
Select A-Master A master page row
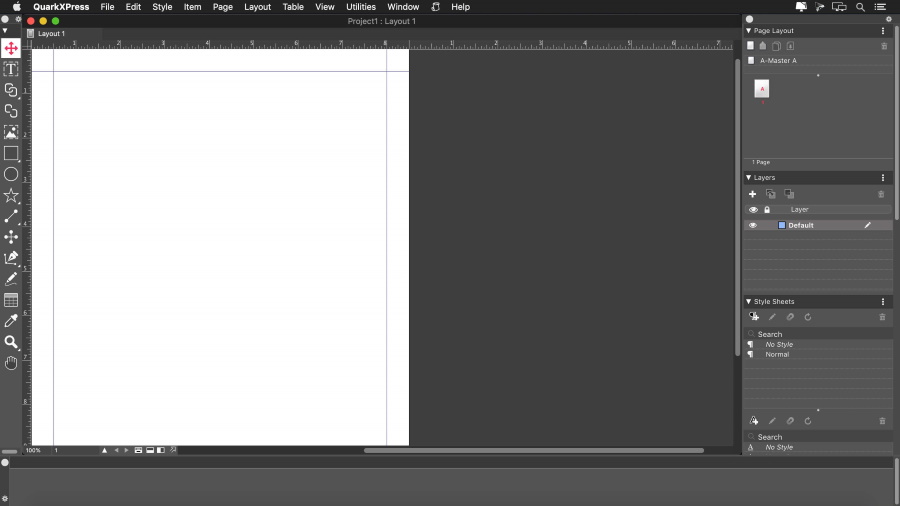tap(818, 60)
